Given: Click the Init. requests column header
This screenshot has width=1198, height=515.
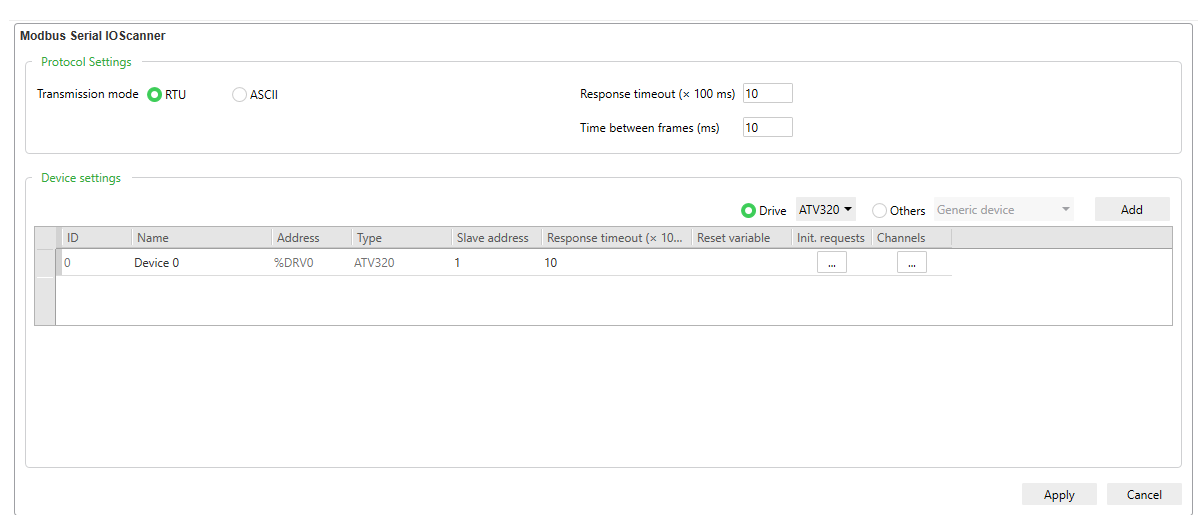Looking at the screenshot, I should 831,238.
